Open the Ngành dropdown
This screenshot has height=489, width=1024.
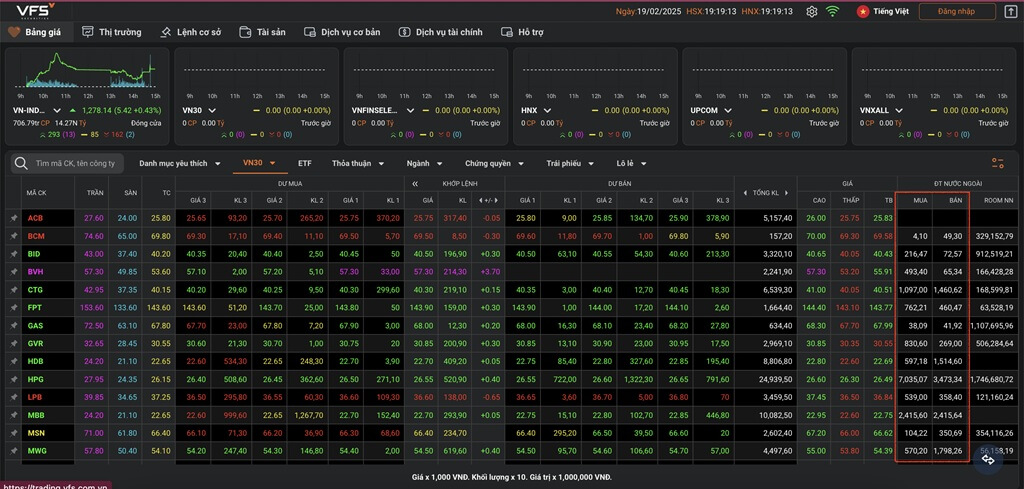[x=424, y=163]
